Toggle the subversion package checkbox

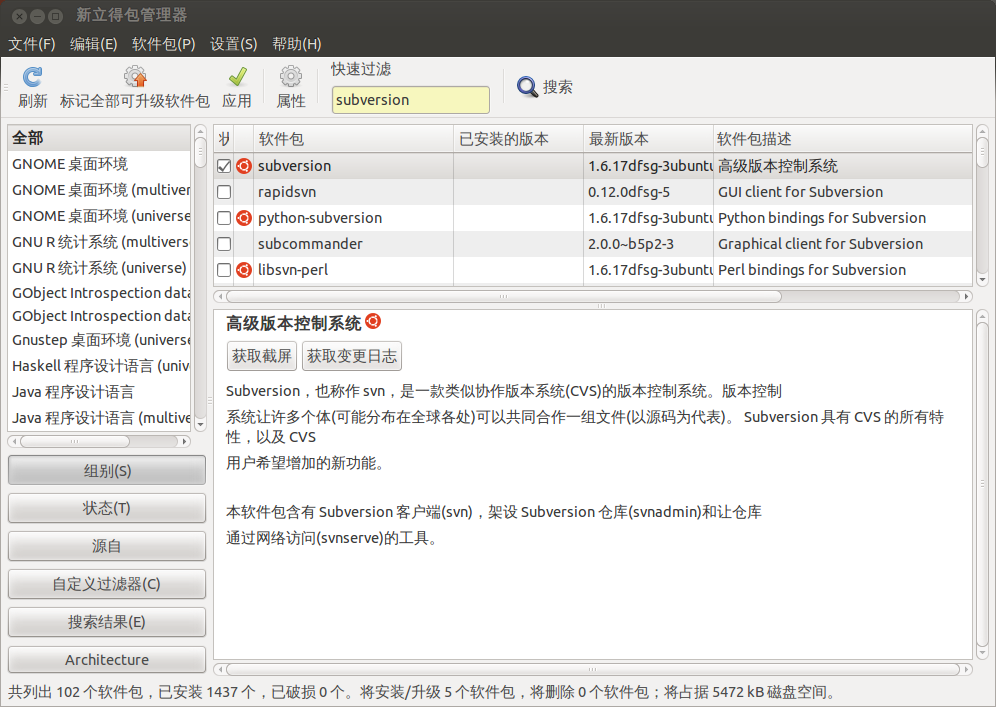pos(224,166)
